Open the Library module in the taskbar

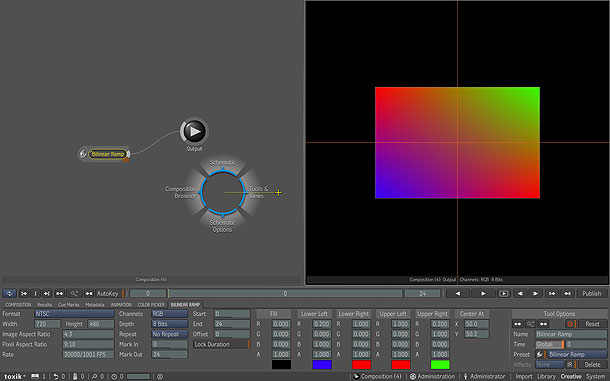coord(546,376)
